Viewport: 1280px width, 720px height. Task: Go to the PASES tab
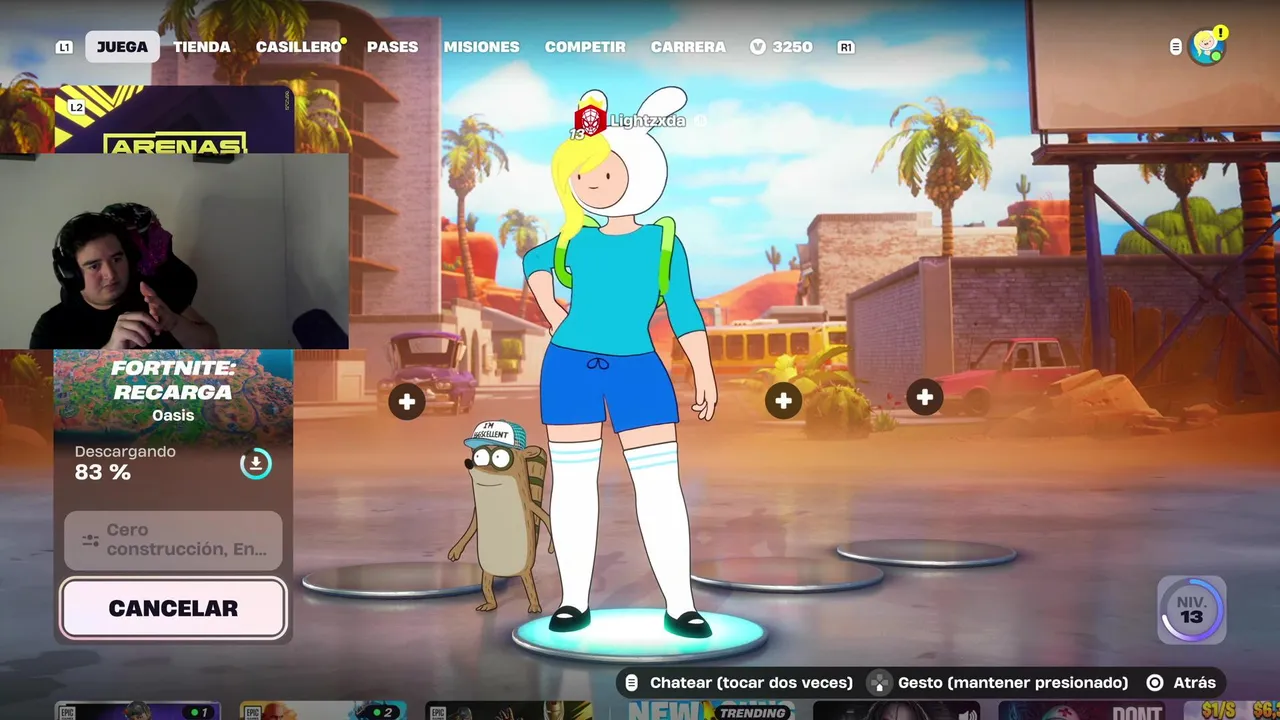[392, 47]
